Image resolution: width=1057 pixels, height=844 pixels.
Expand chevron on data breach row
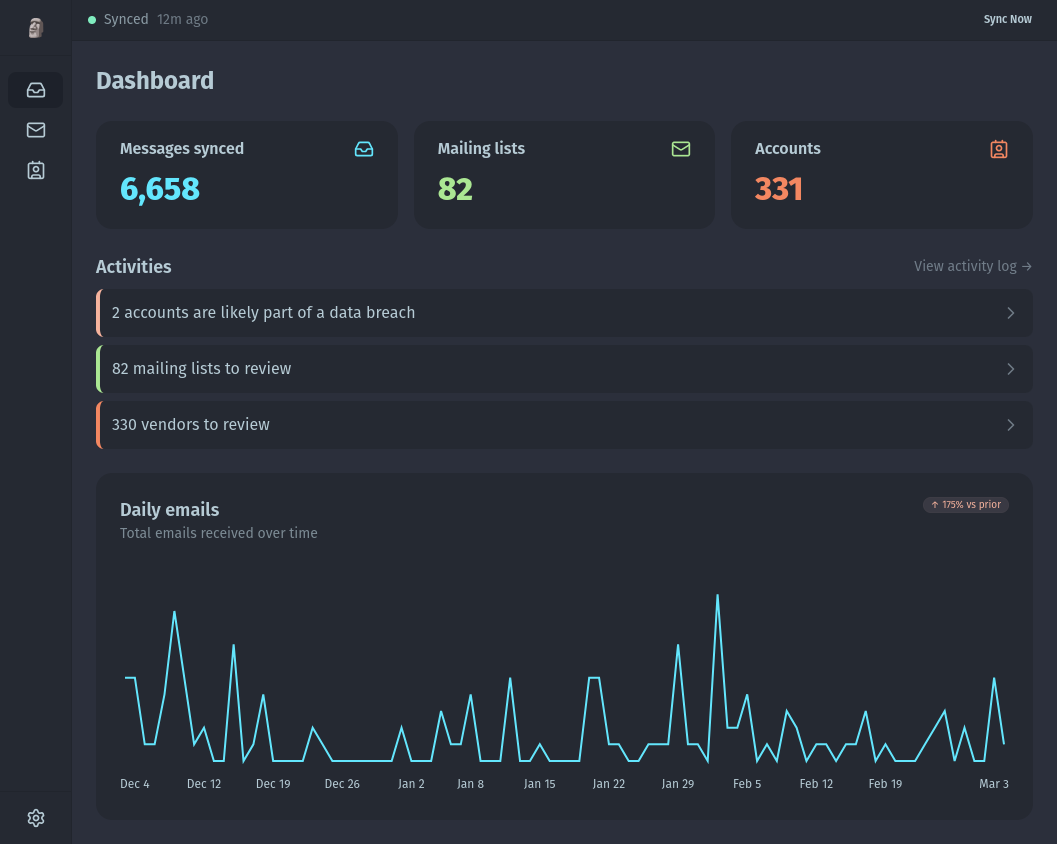(x=1010, y=313)
